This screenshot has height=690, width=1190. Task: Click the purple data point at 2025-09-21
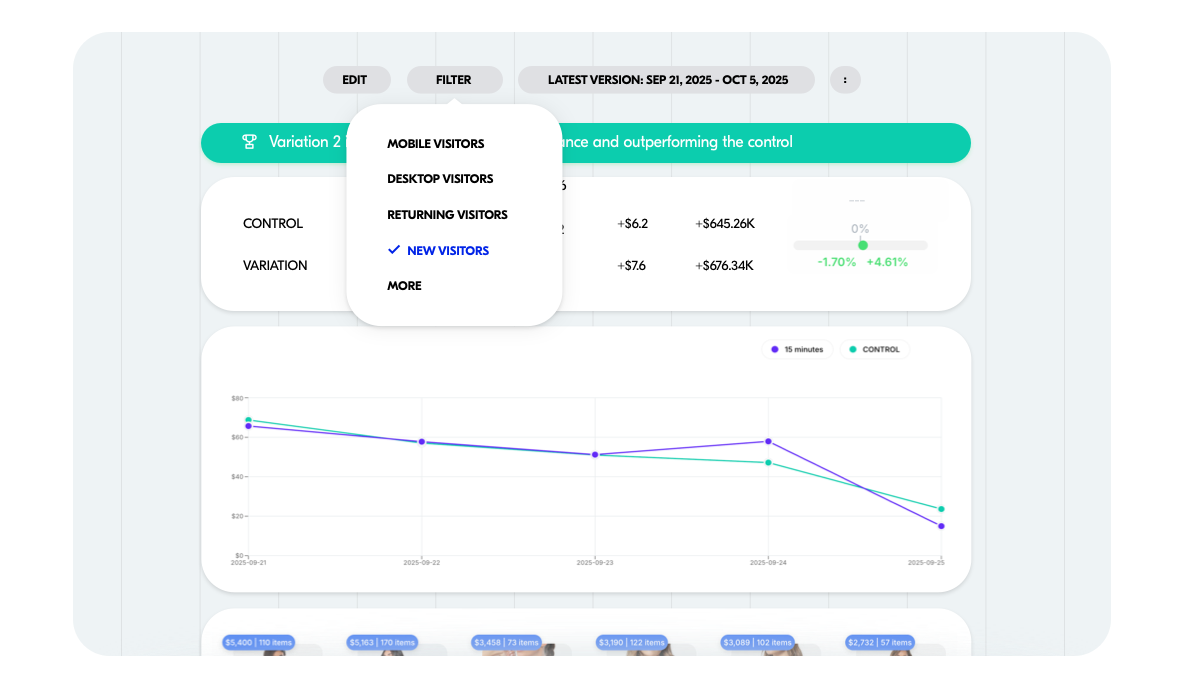(248, 426)
